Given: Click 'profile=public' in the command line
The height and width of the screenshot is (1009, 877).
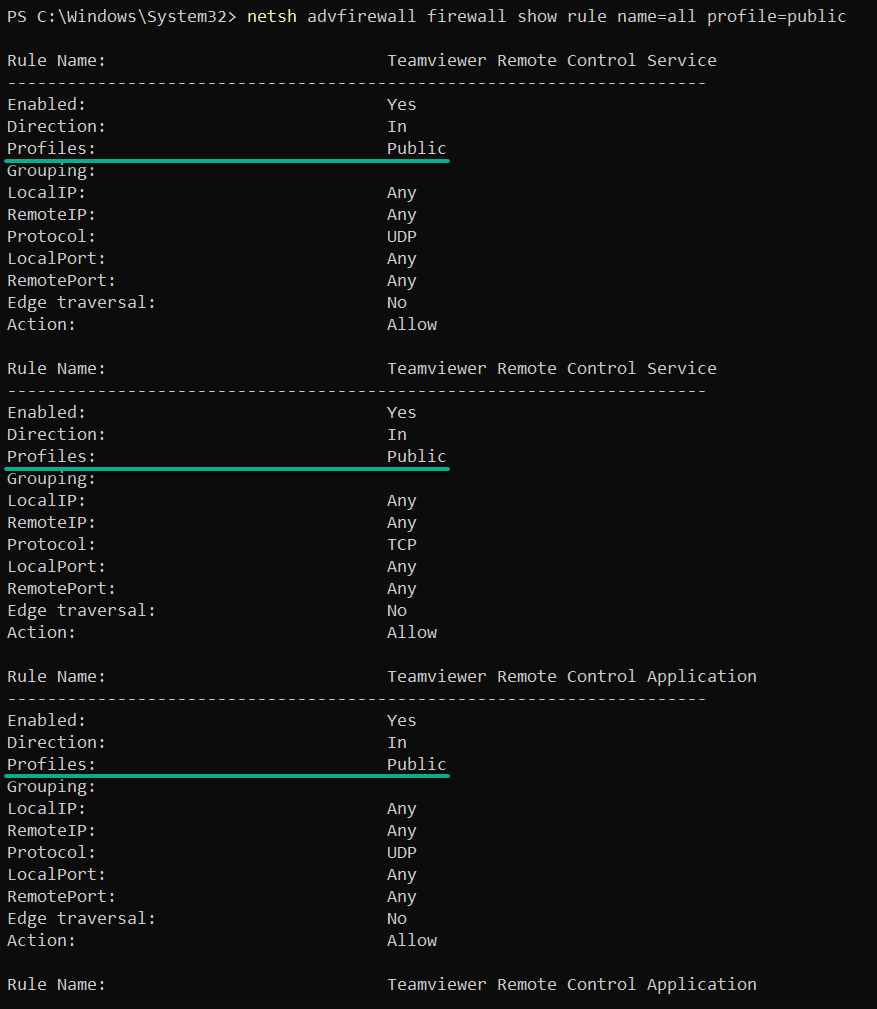Looking at the screenshot, I should pyautogui.click(x=777, y=16).
